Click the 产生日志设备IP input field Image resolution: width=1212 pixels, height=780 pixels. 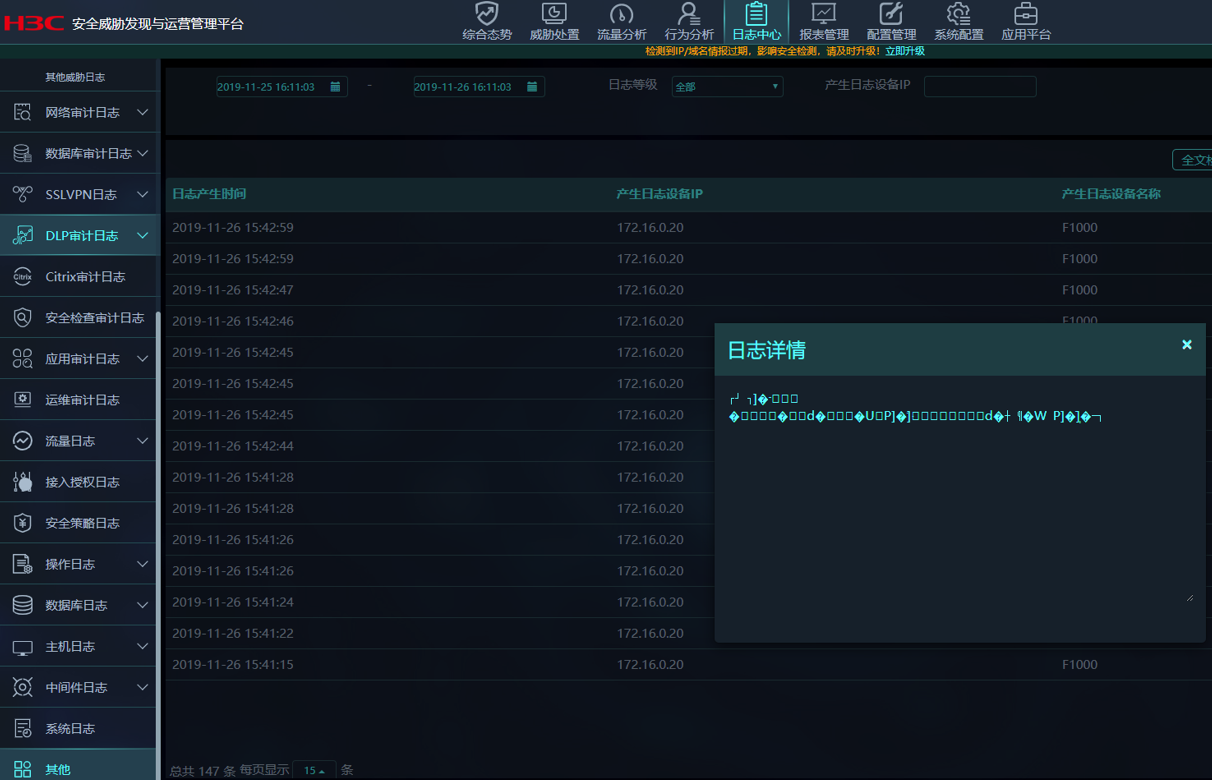click(979, 87)
